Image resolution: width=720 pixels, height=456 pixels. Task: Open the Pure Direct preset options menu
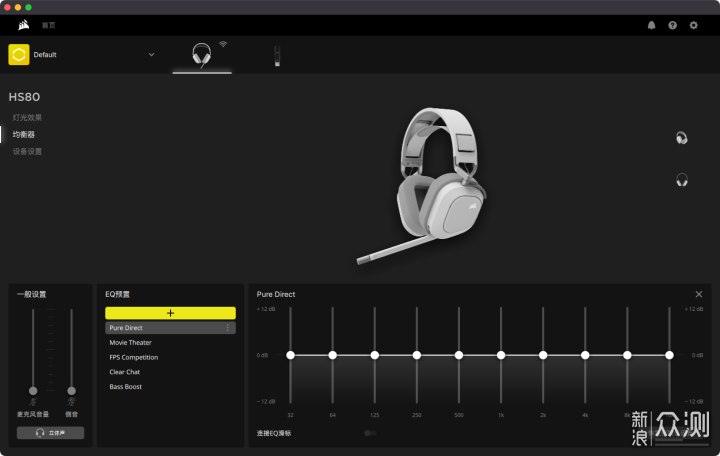(x=227, y=328)
